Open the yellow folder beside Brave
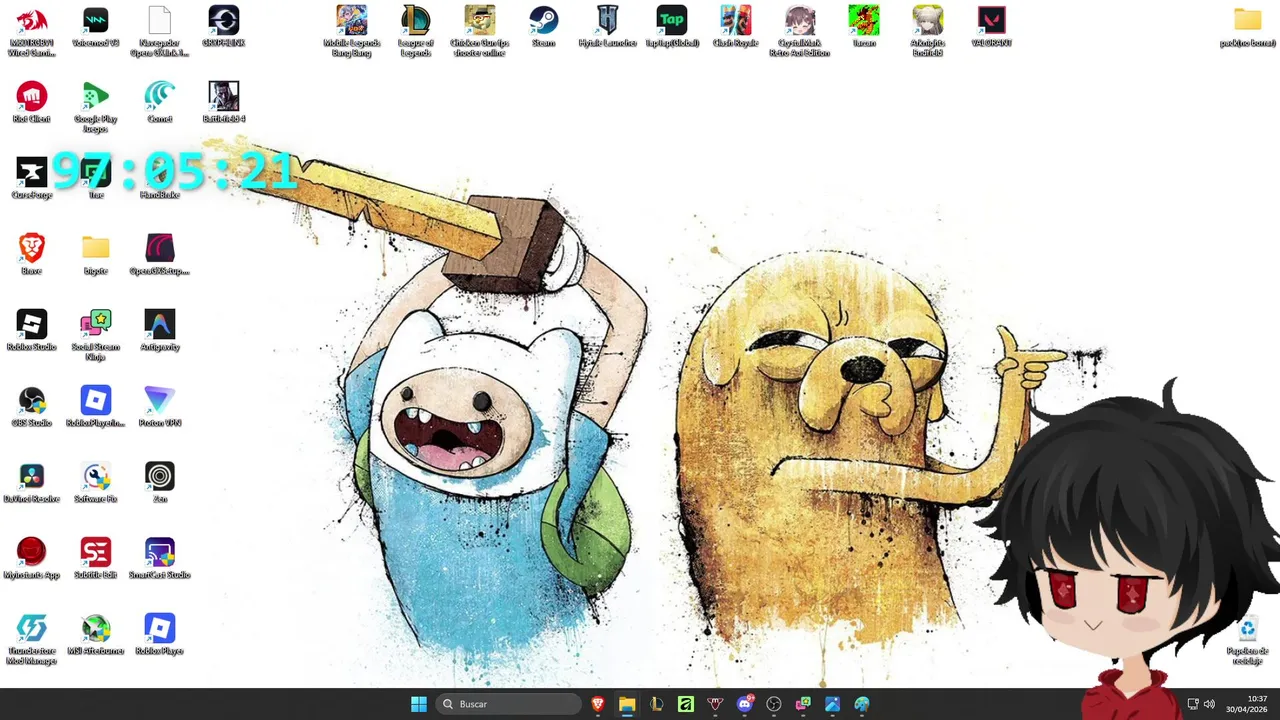This screenshot has width=1280, height=720. click(95, 256)
